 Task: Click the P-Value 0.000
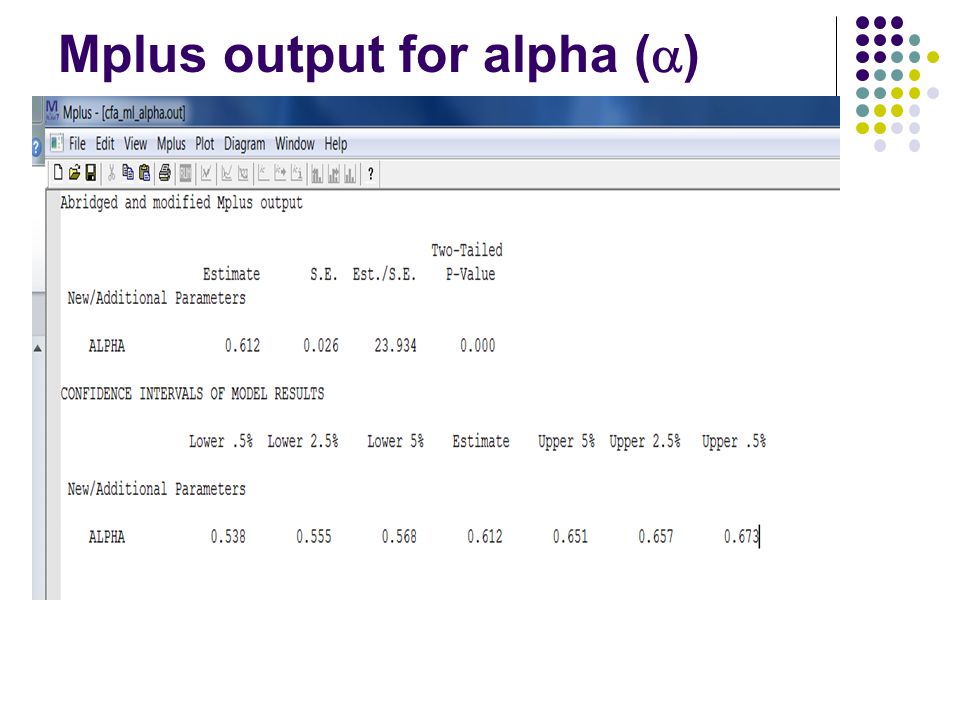(x=478, y=346)
